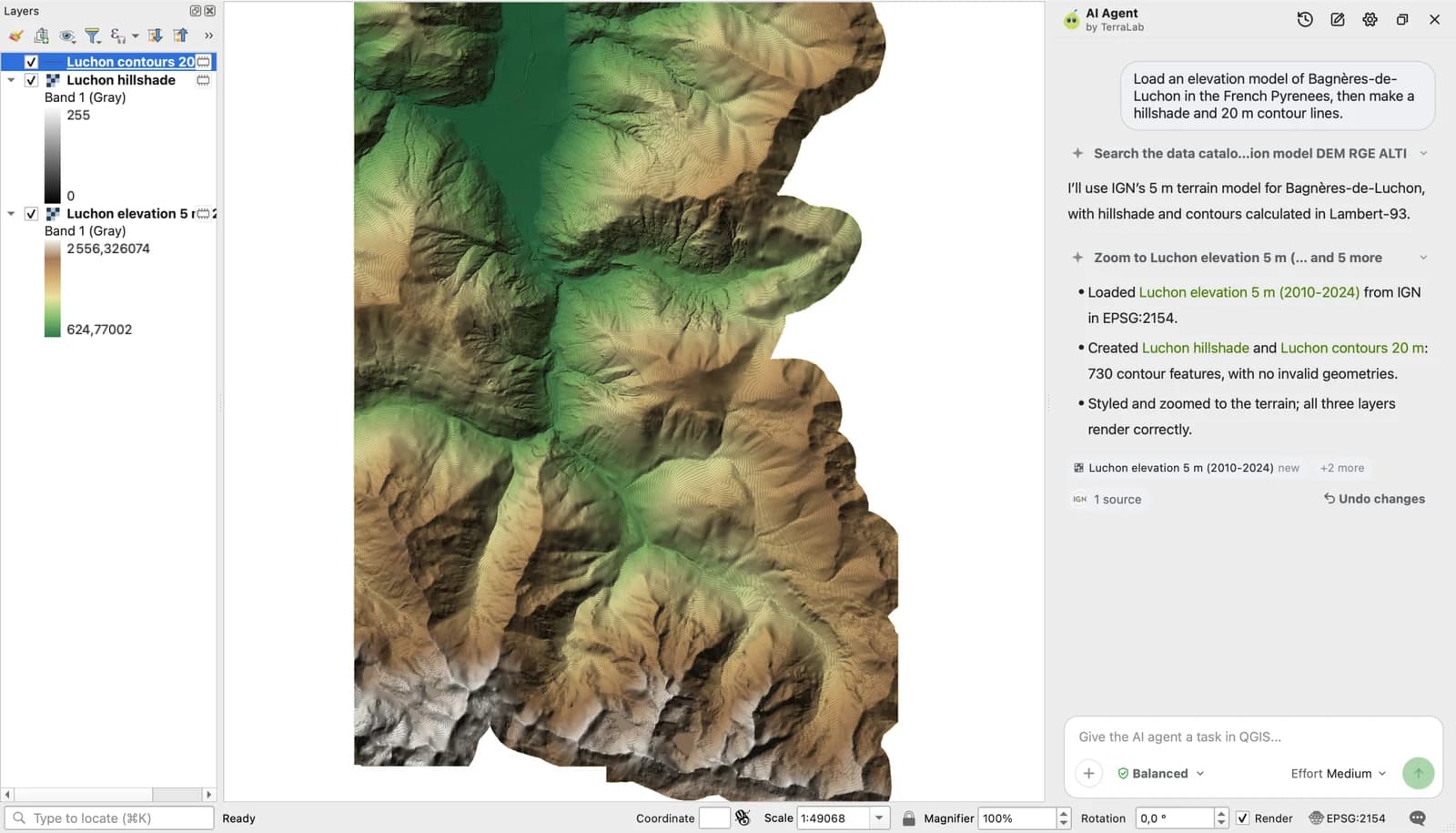
Task: Open the layer styling panel brush icon
Action: point(15,36)
